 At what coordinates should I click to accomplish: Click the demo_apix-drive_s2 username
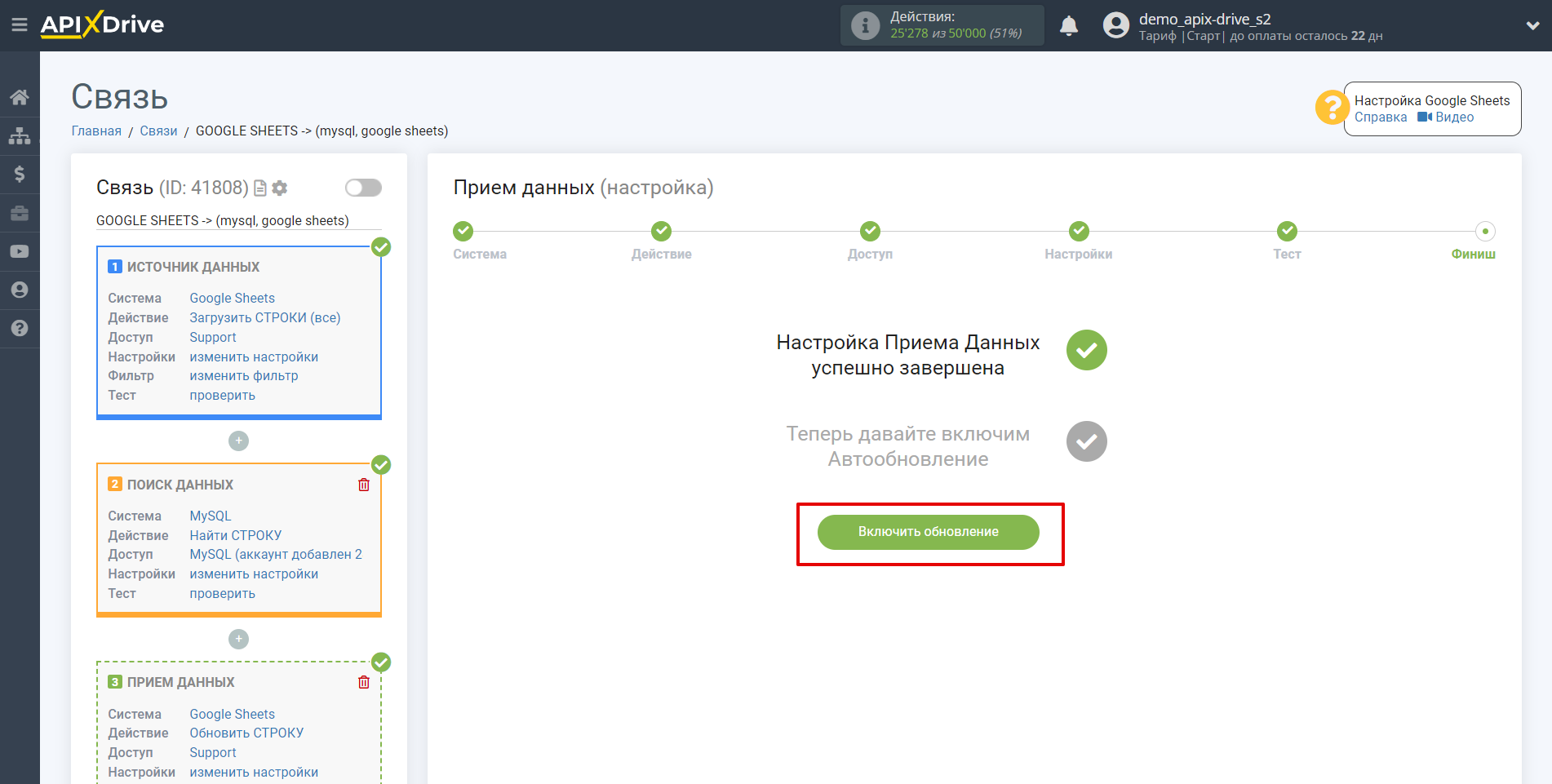pos(1204,19)
